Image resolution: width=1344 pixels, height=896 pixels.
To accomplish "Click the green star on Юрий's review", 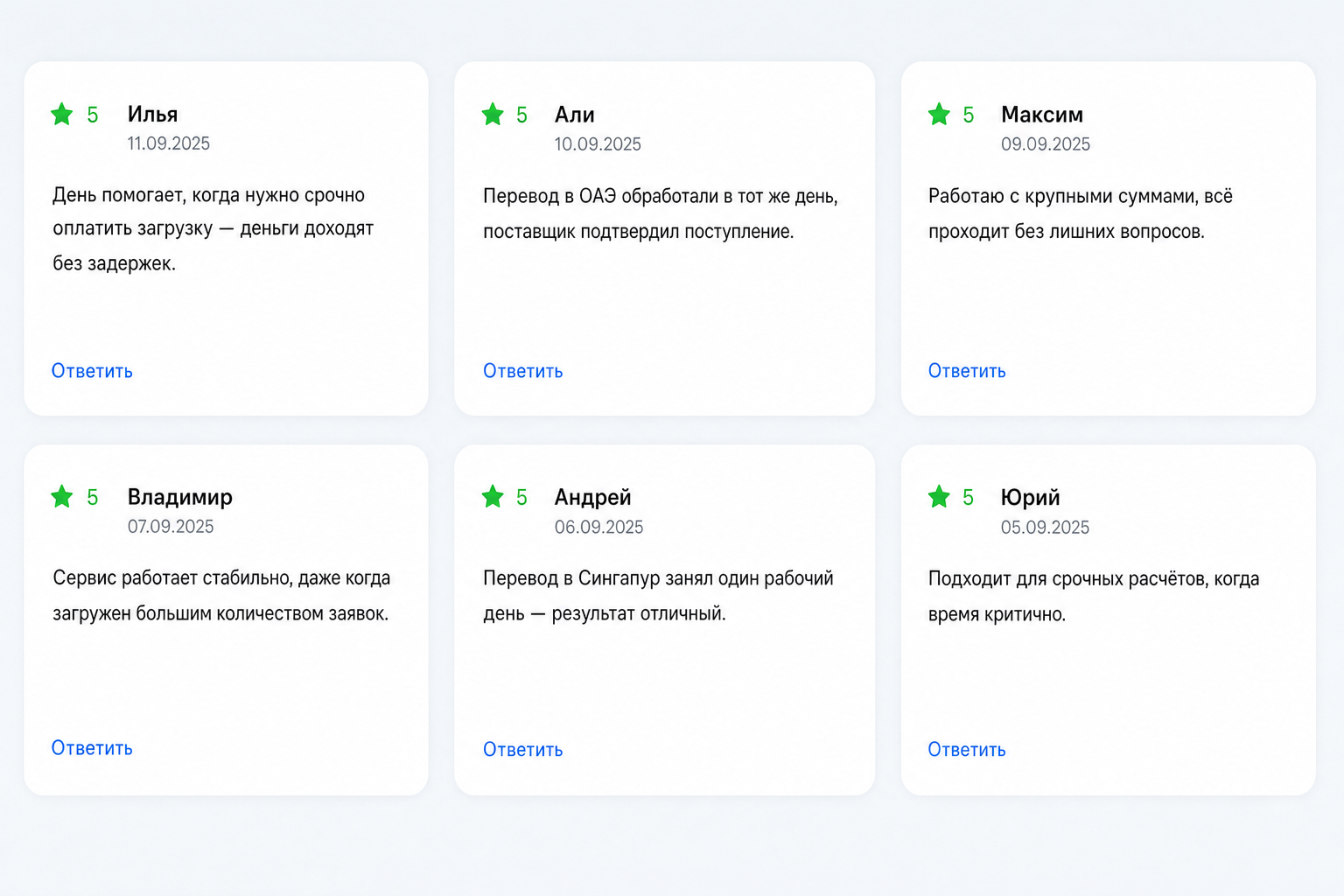I will click(939, 497).
